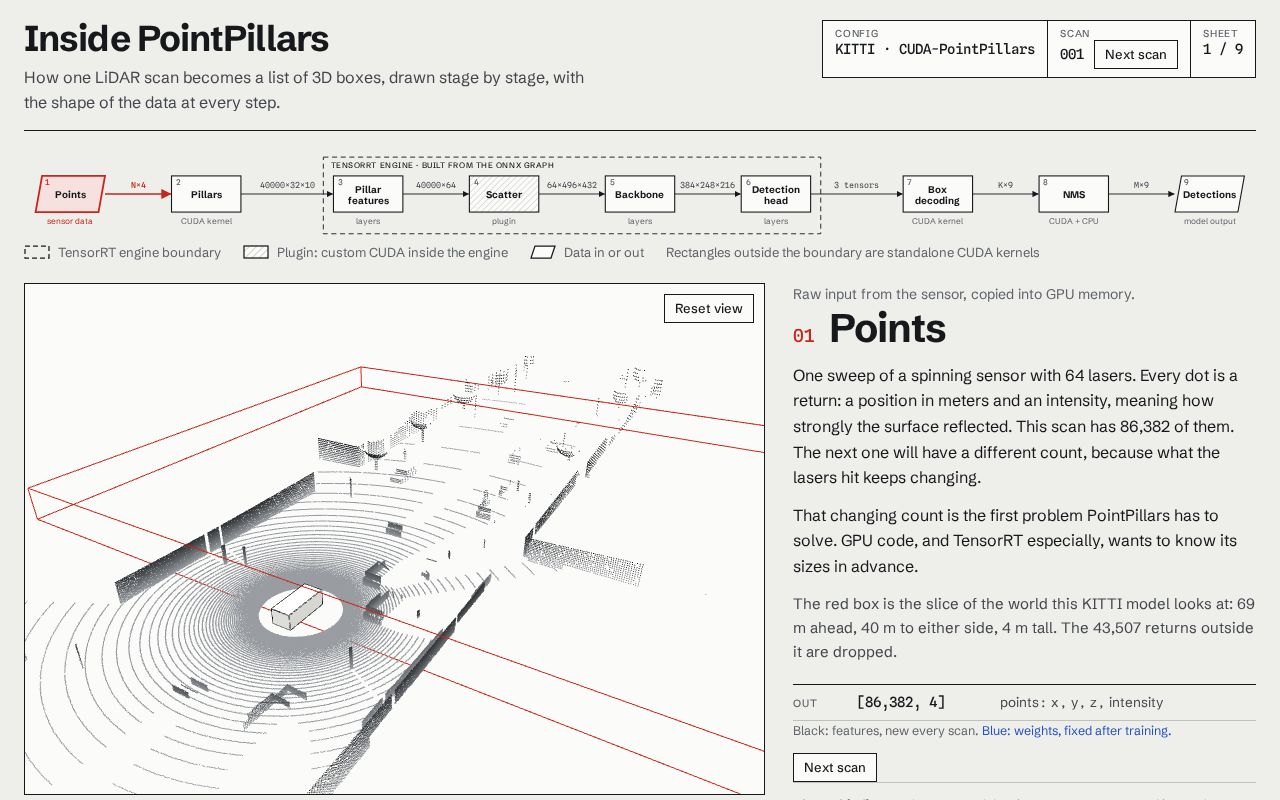Click the 'sensor data' caption under Points
The image size is (1280, 800).
pos(70,221)
